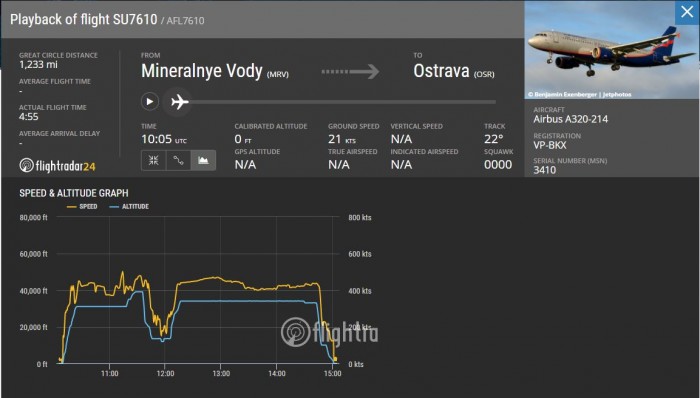
Task: Toggle the ALTITUDE legend entry
Action: pyautogui.click(x=129, y=207)
